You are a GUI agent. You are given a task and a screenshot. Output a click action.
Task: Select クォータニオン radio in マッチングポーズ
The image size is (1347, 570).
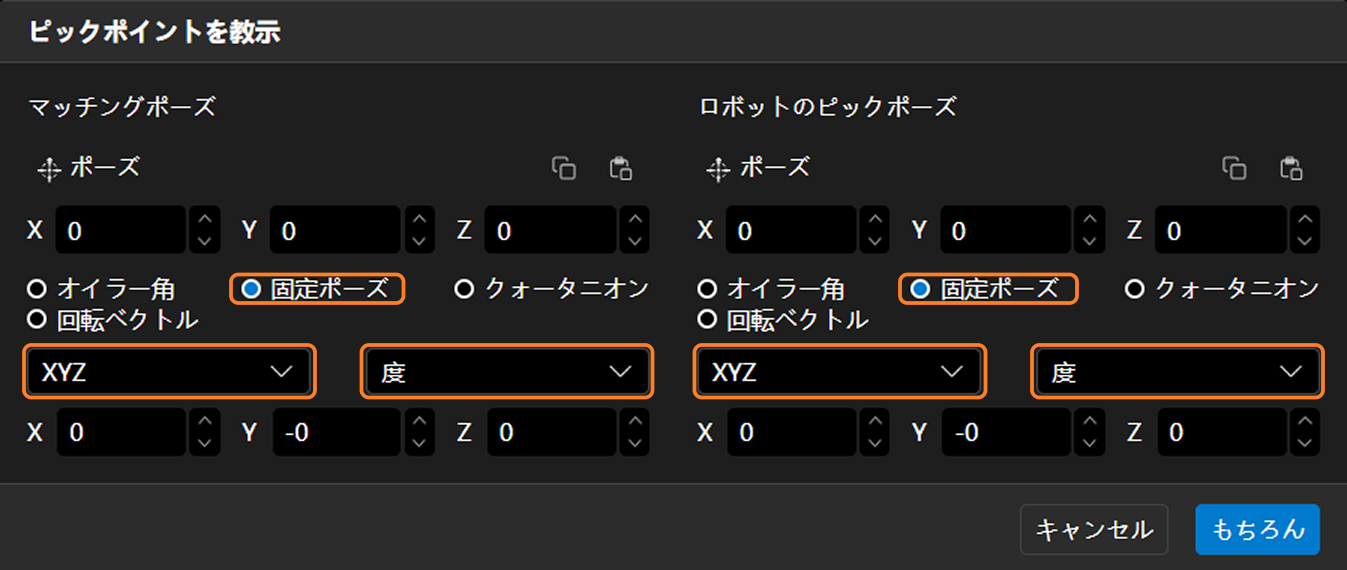coord(464,289)
